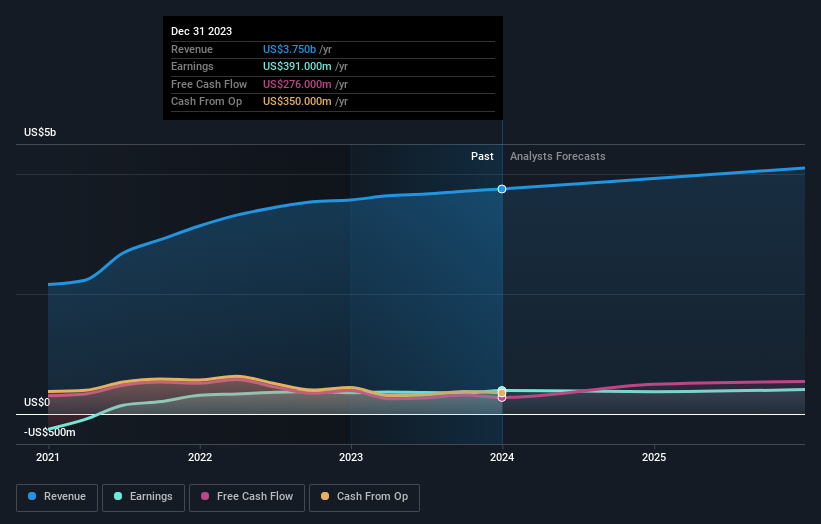Click the Free Cash Flow label in tooltip
Viewport: 821px width, 524px height.
pos(209,84)
